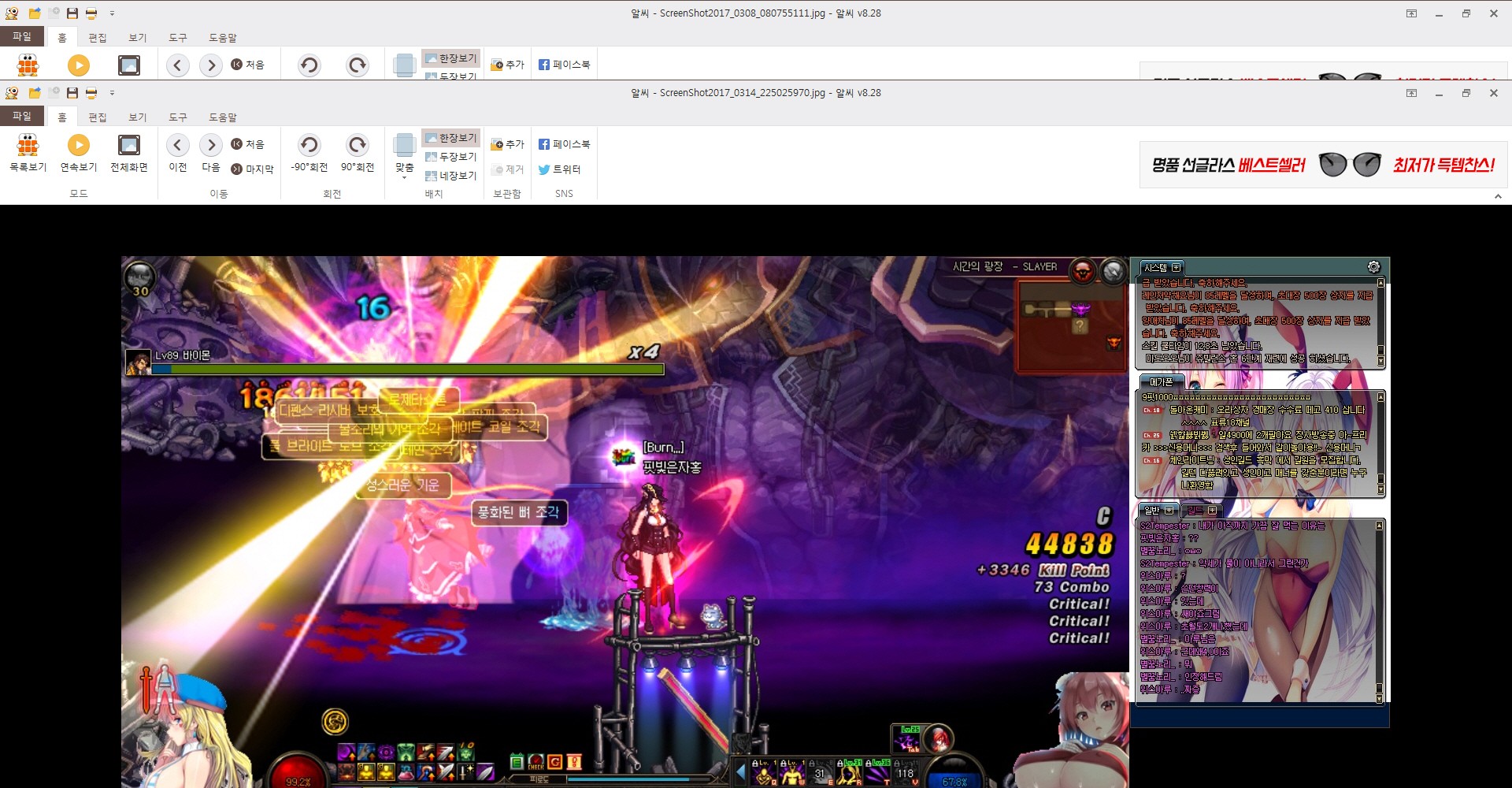Image resolution: width=1512 pixels, height=788 pixels.
Task: Click the list view icon in the back 0308 window
Action: tap(28, 65)
